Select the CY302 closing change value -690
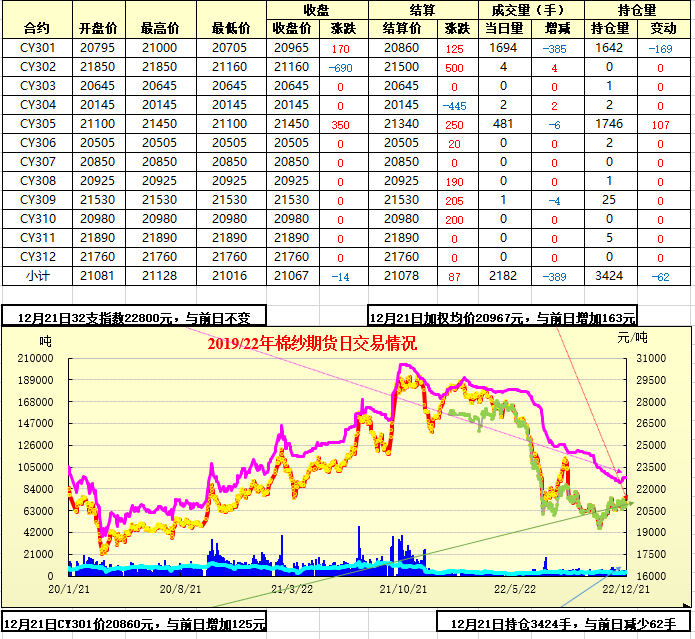 coord(340,67)
